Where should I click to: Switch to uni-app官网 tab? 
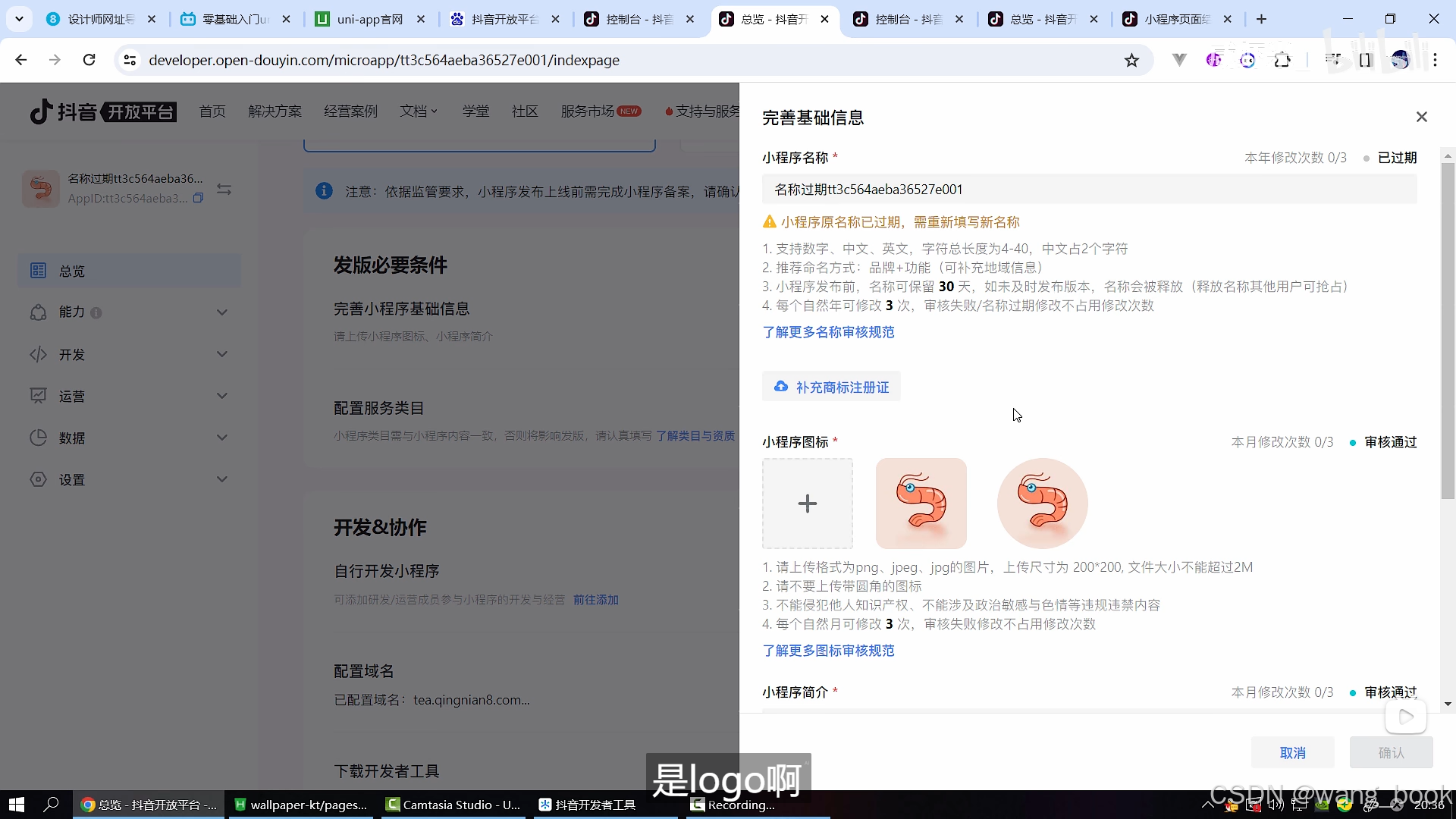pyautogui.click(x=370, y=19)
